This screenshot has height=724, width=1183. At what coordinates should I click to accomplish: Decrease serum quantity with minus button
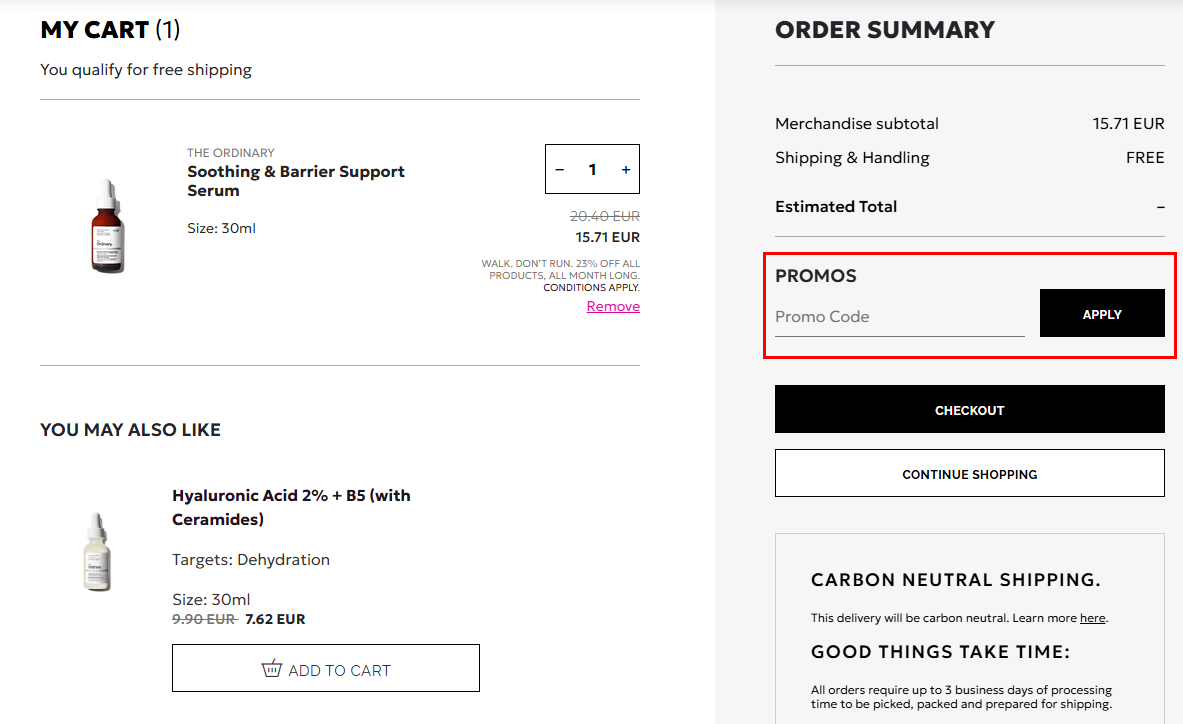560,170
